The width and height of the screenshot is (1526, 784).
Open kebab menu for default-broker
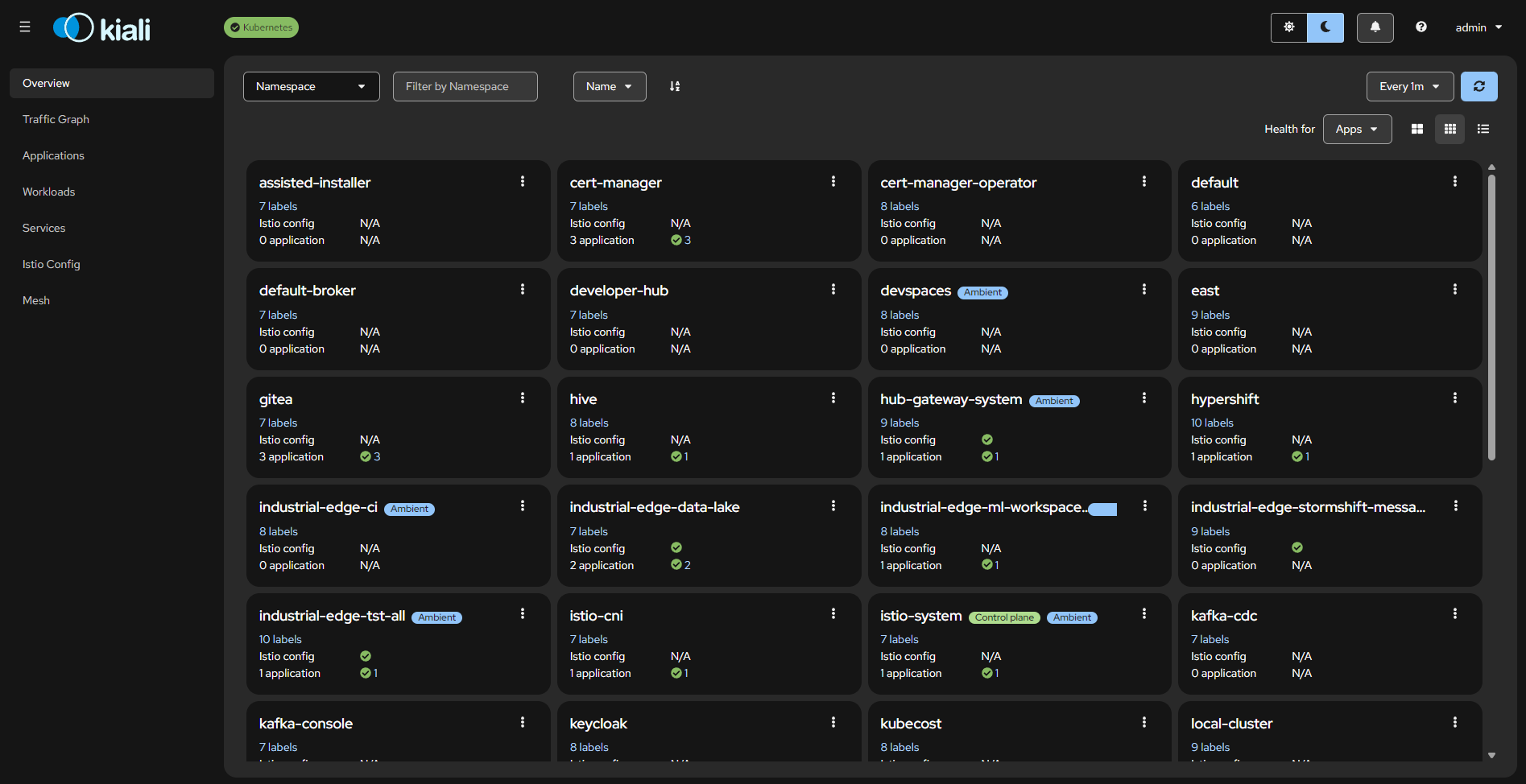coord(523,289)
